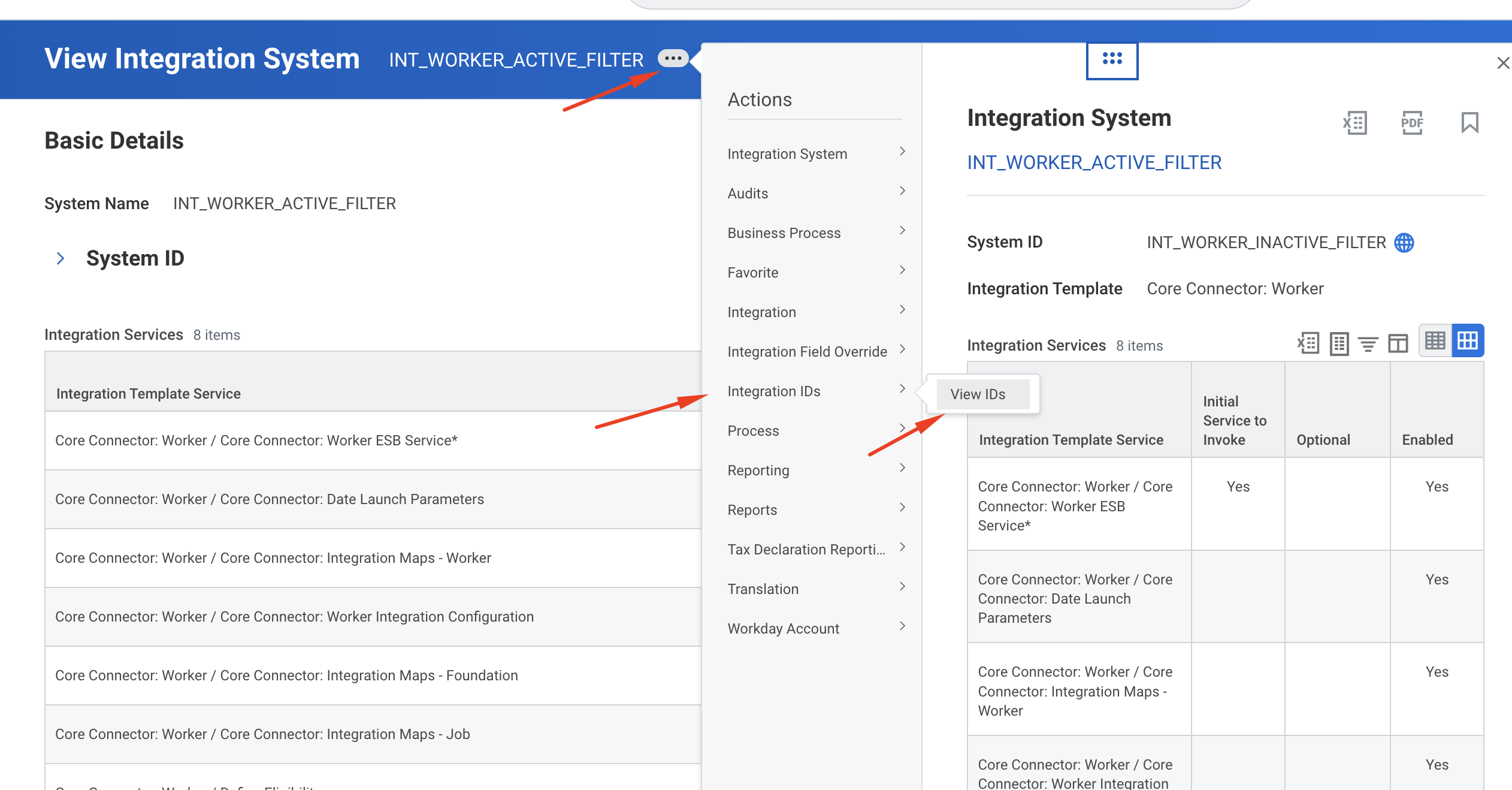Select the Workday Account menu entry

click(783, 629)
